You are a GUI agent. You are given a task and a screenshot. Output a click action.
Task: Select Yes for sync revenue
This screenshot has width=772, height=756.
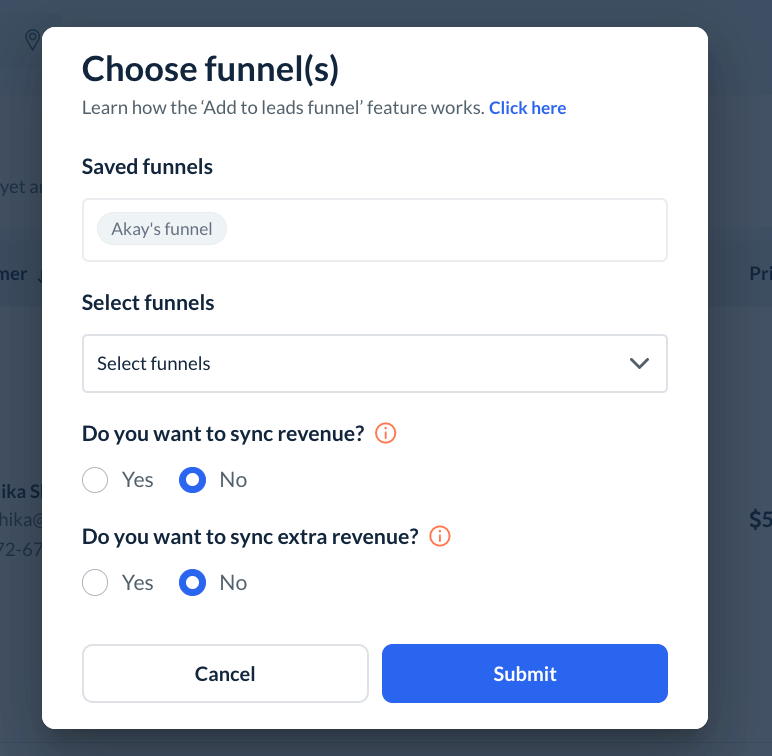pos(95,480)
